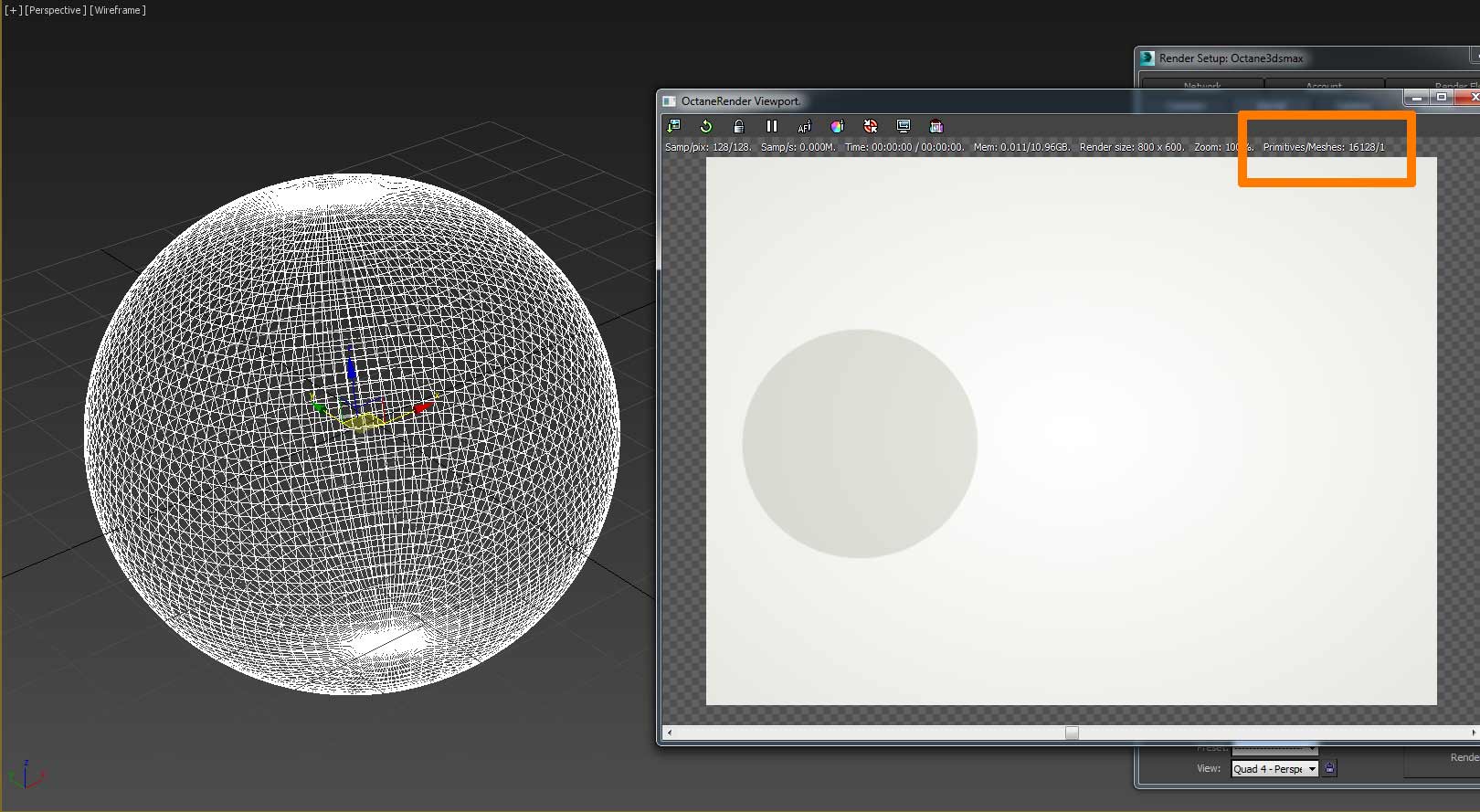Toggle the viewport lock padlock icon
Image resolution: width=1480 pixels, height=812 pixels.
739,126
